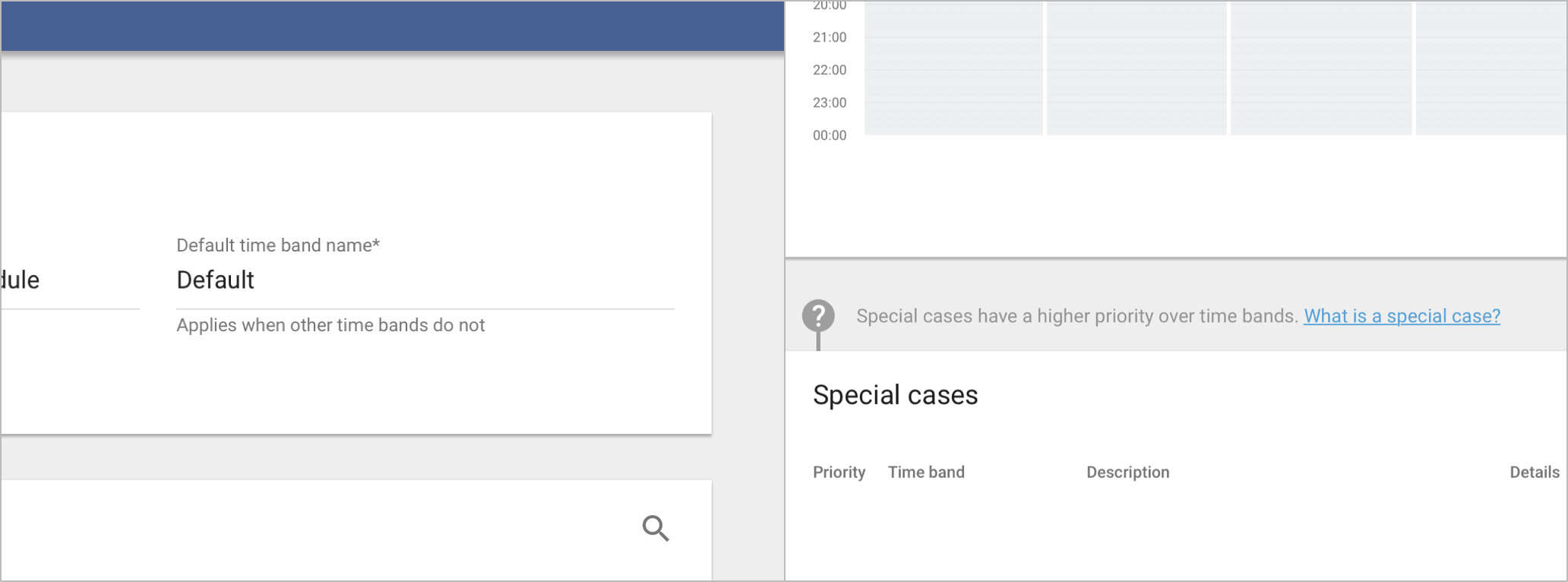Select the 00:00 time label
This screenshot has width=1568, height=582.
830,135
